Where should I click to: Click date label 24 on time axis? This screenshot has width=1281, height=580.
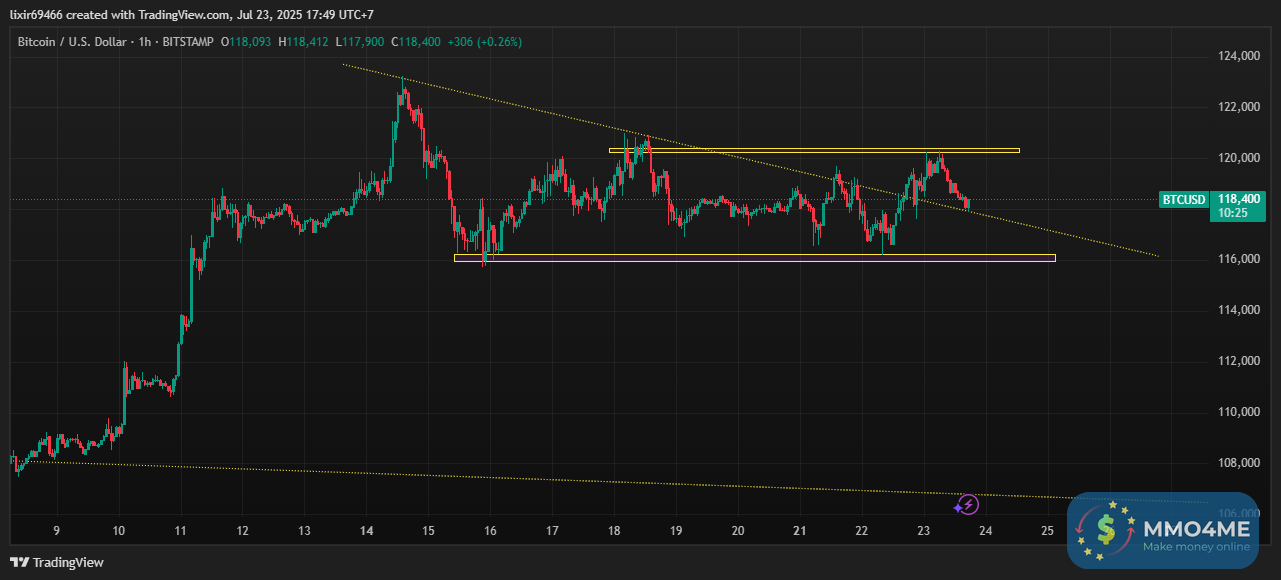tap(985, 531)
